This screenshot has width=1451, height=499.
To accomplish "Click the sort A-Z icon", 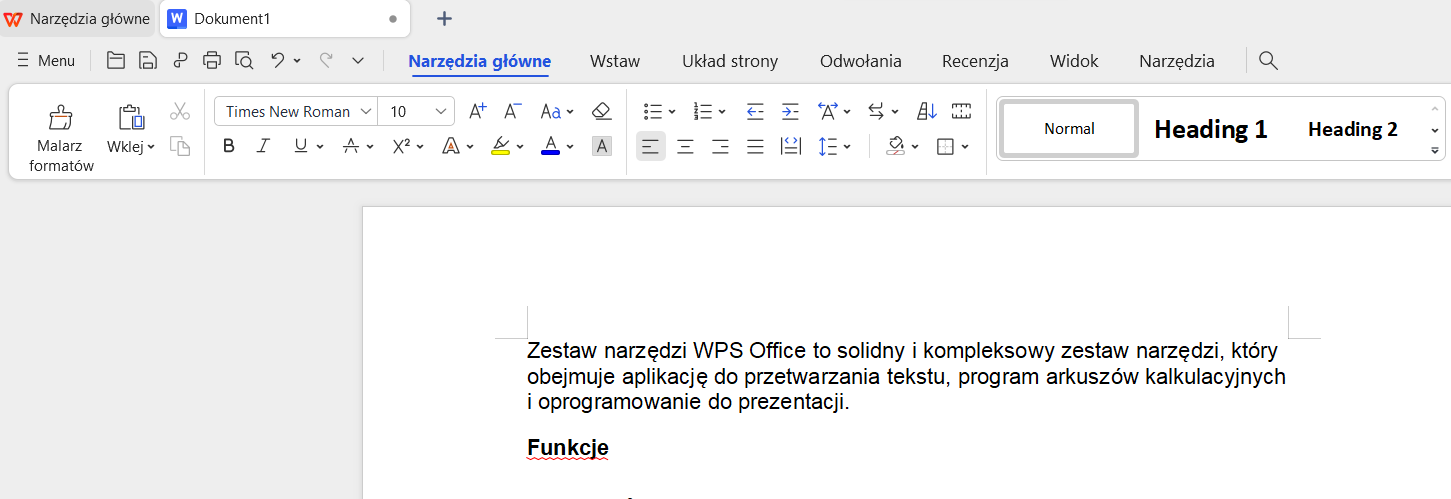I will 927,111.
